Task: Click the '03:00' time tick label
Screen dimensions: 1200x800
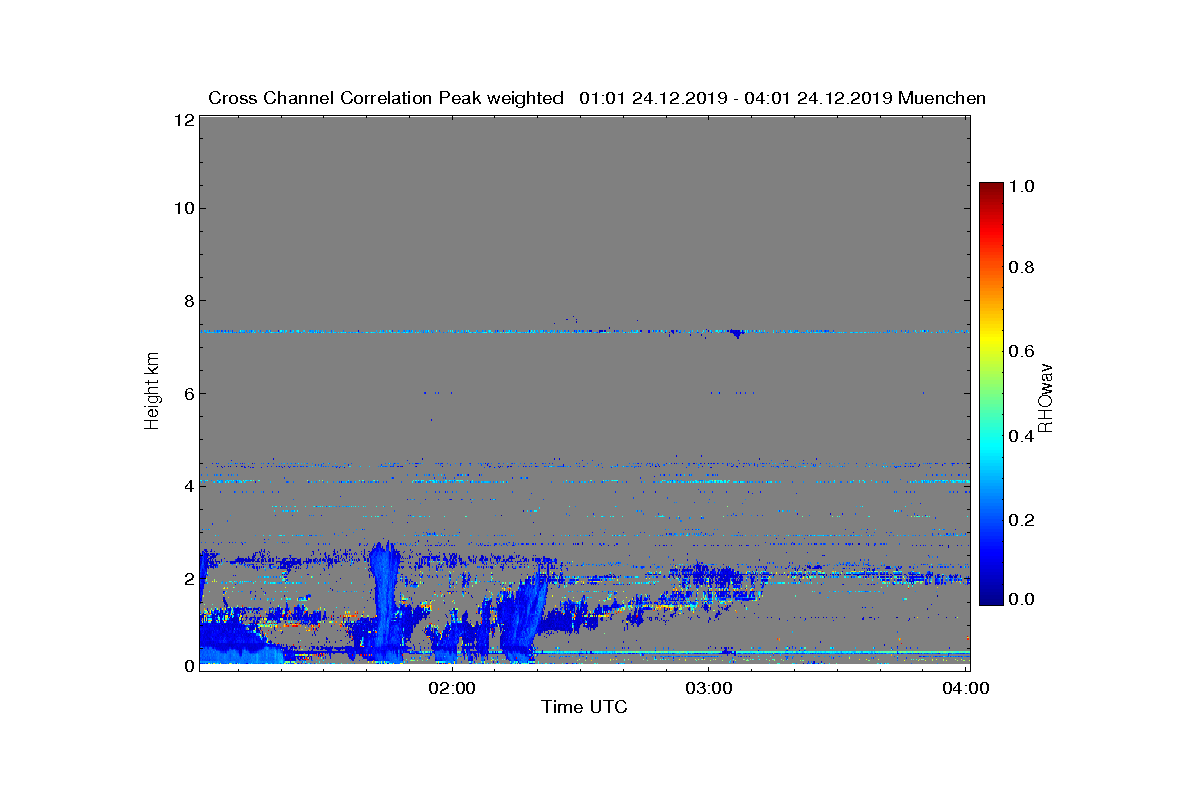Action: coord(709,688)
